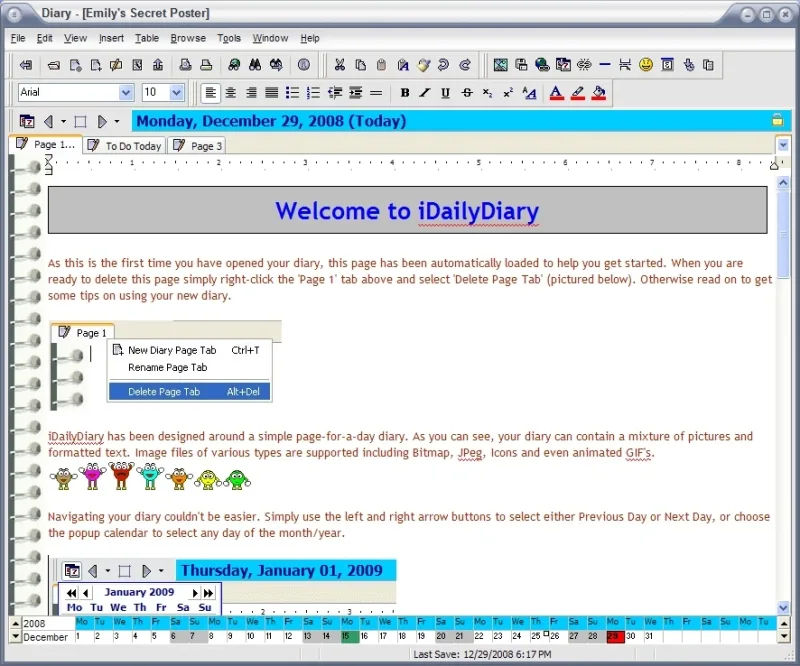Viewport: 800px width, 666px height.
Task: Click the vertical scrollbar down arrow
Action: coord(783,607)
